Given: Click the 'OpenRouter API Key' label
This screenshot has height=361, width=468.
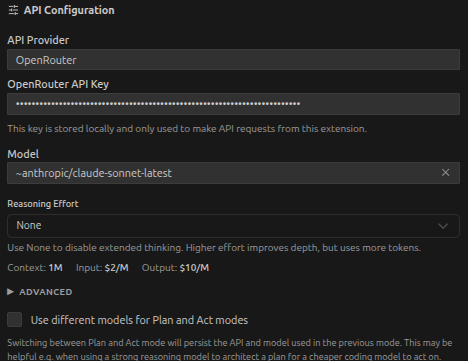Looking at the screenshot, I should pyautogui.click(x=58, y=84).
